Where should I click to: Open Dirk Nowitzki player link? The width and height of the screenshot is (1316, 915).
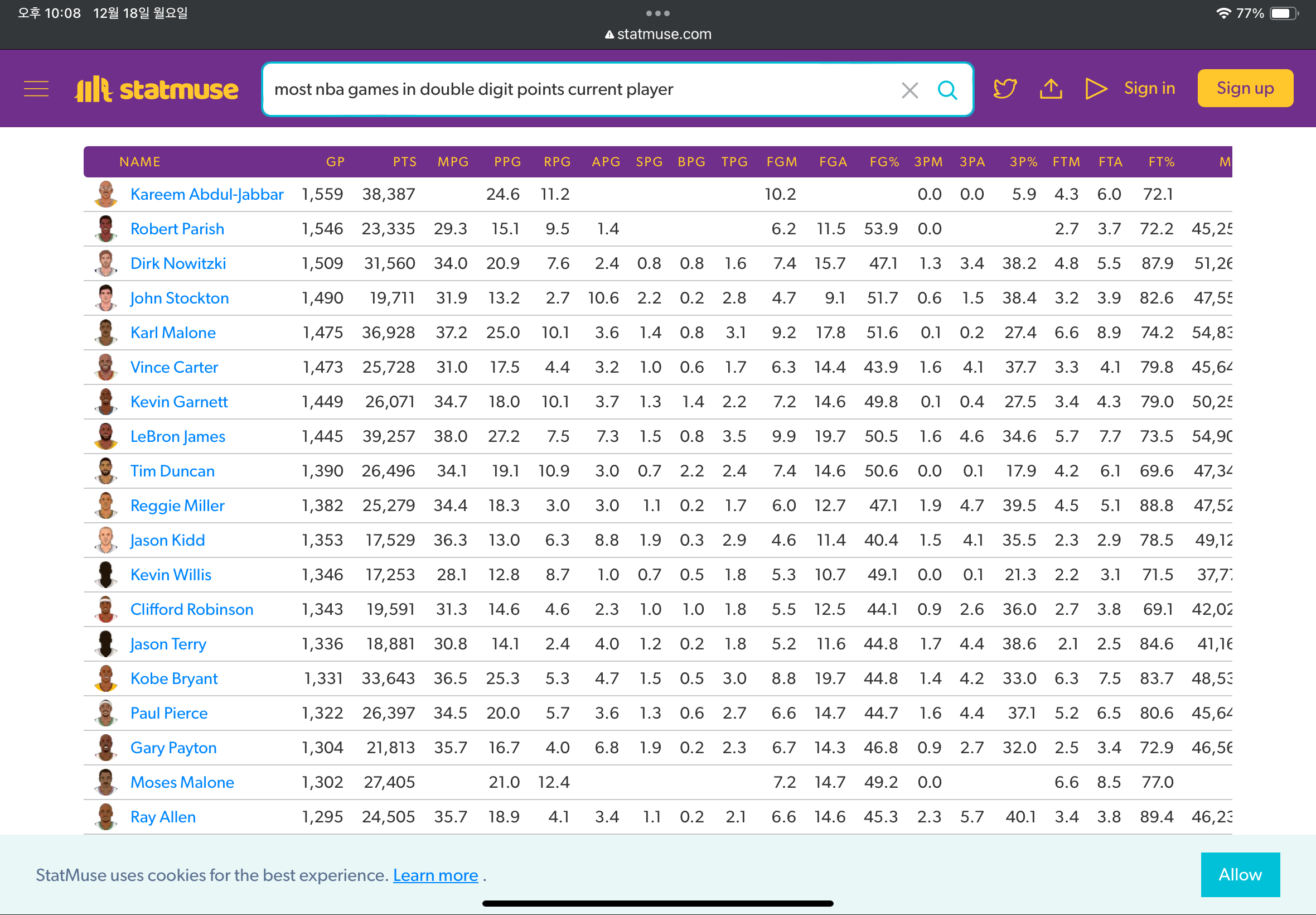click(178, 264)
